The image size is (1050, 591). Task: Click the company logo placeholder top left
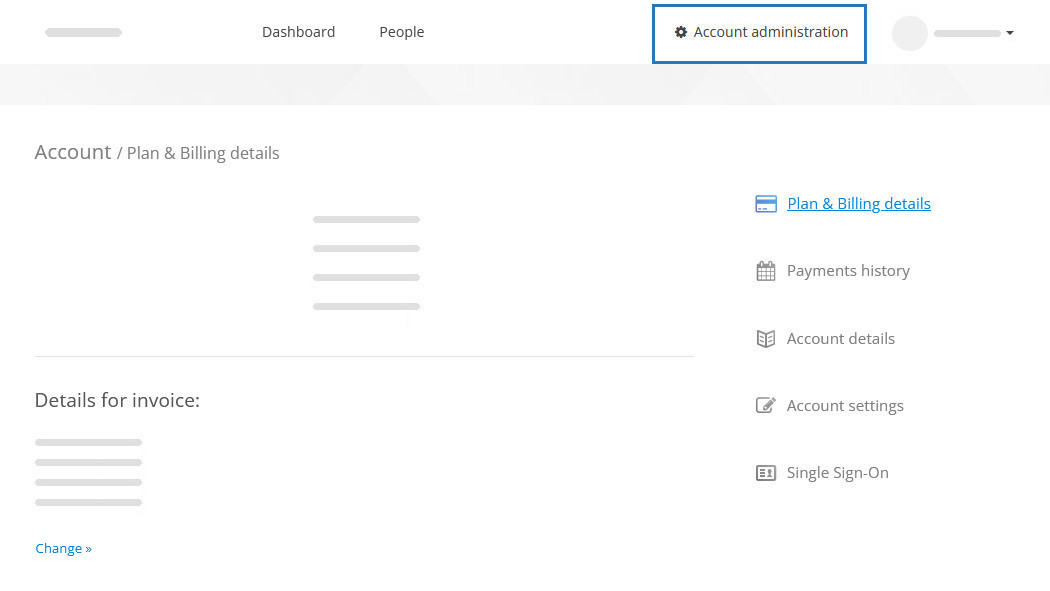83,32
